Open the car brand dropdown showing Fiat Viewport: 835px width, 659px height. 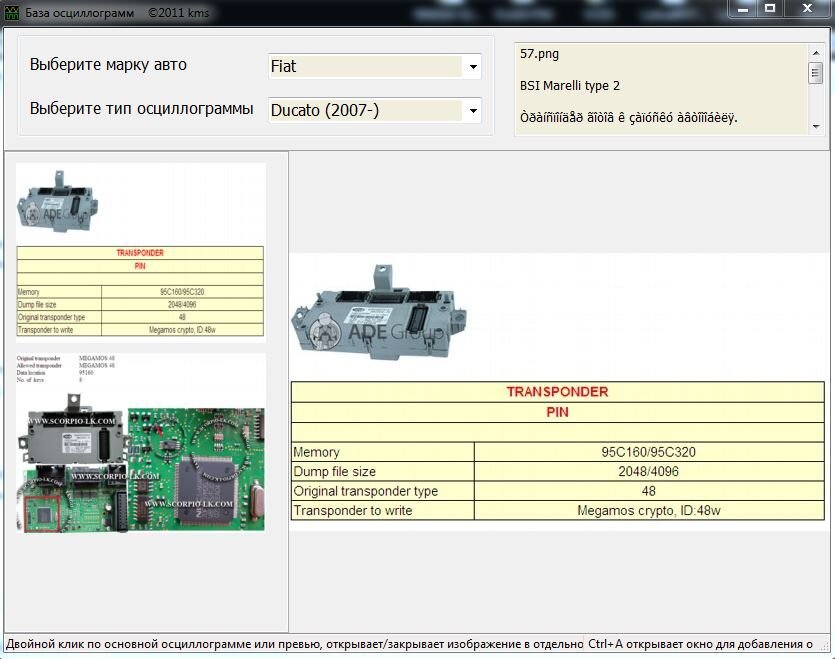472,66
